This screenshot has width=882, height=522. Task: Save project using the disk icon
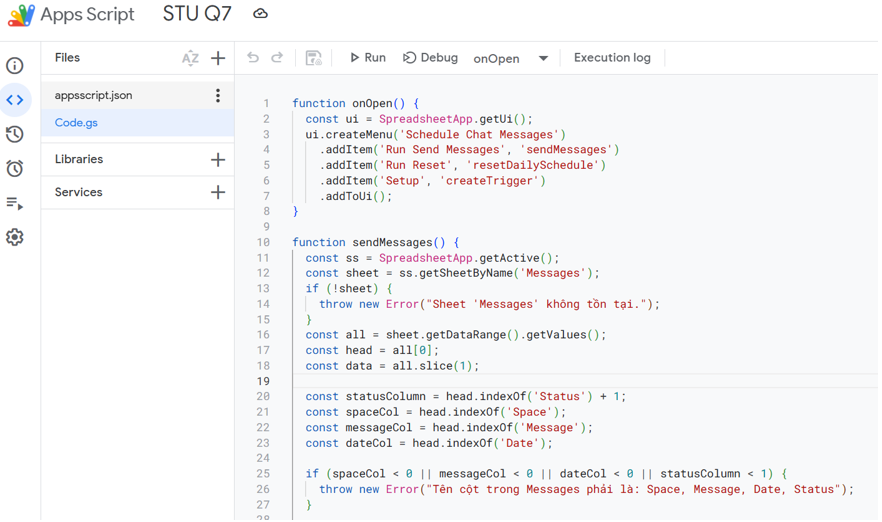[313, 58]
